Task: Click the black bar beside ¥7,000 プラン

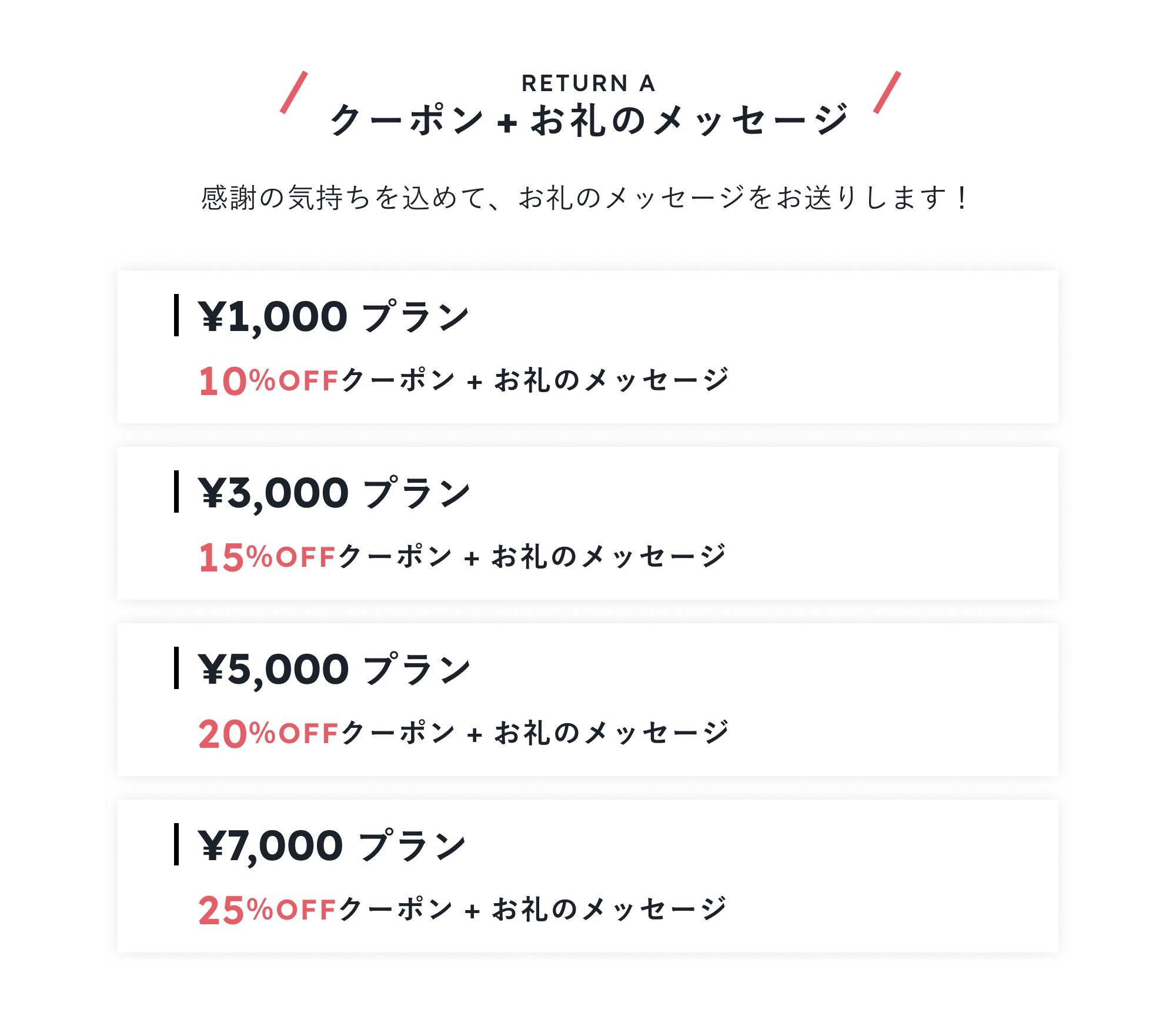Action: coord(176,844)
